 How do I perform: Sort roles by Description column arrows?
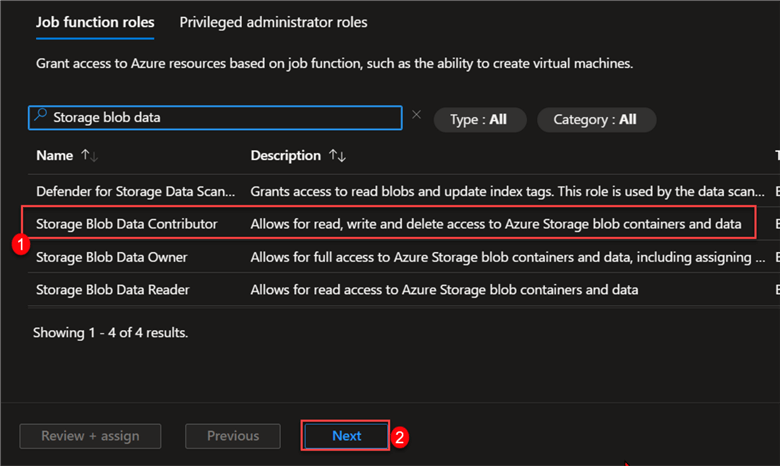tap(338, 156)
